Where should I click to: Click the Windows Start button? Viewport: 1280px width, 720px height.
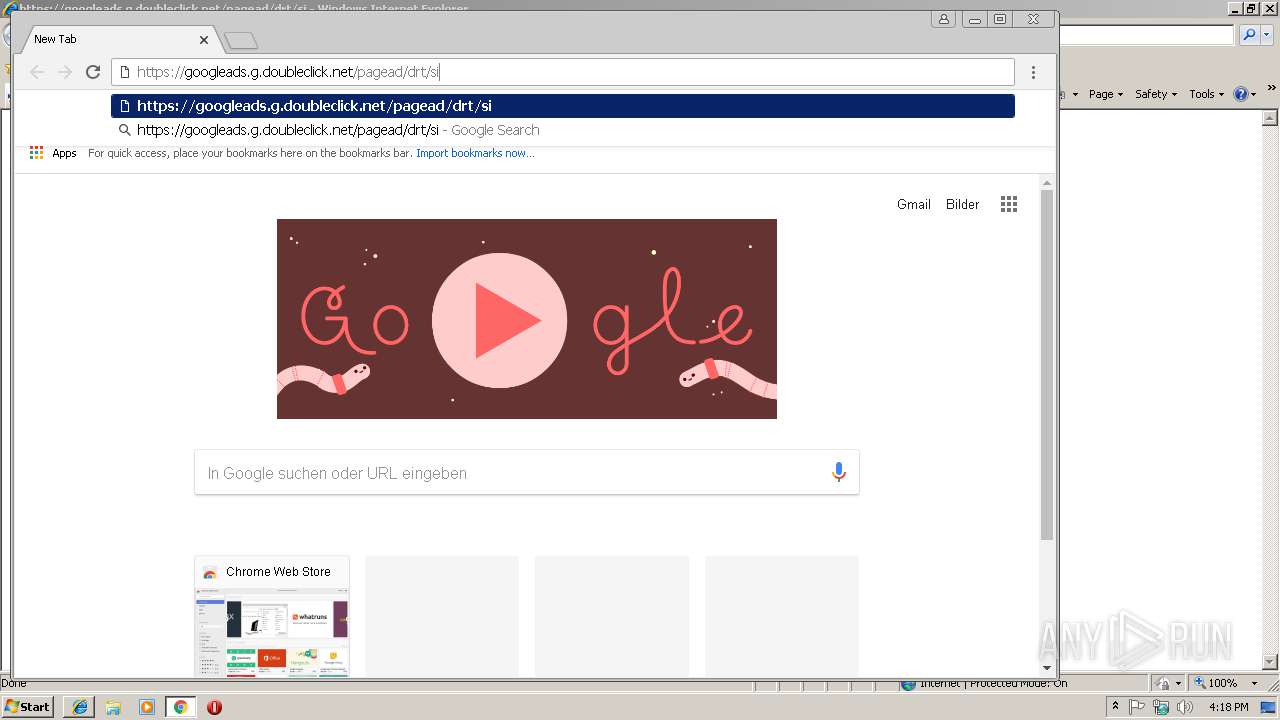[28, 707]
